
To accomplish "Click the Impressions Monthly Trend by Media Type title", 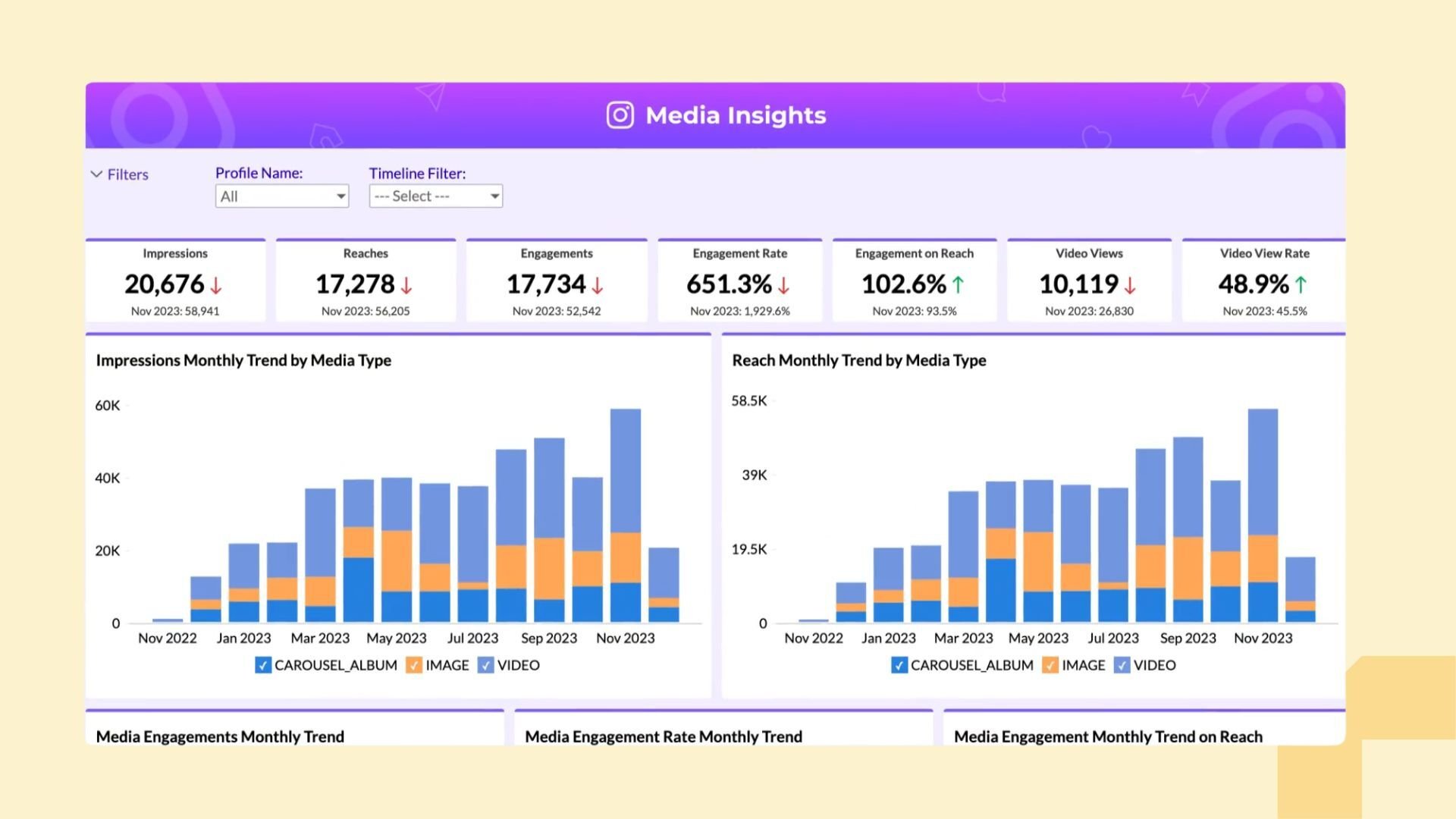I will [x=243, y=360].
